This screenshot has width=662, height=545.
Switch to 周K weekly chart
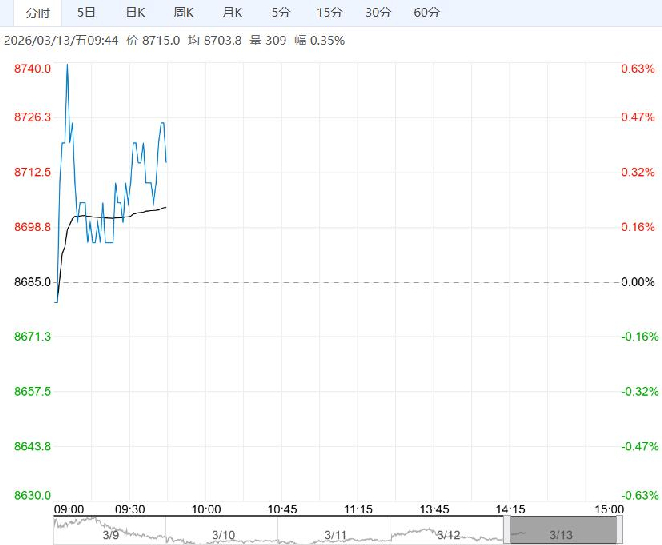tap(183, 13)
